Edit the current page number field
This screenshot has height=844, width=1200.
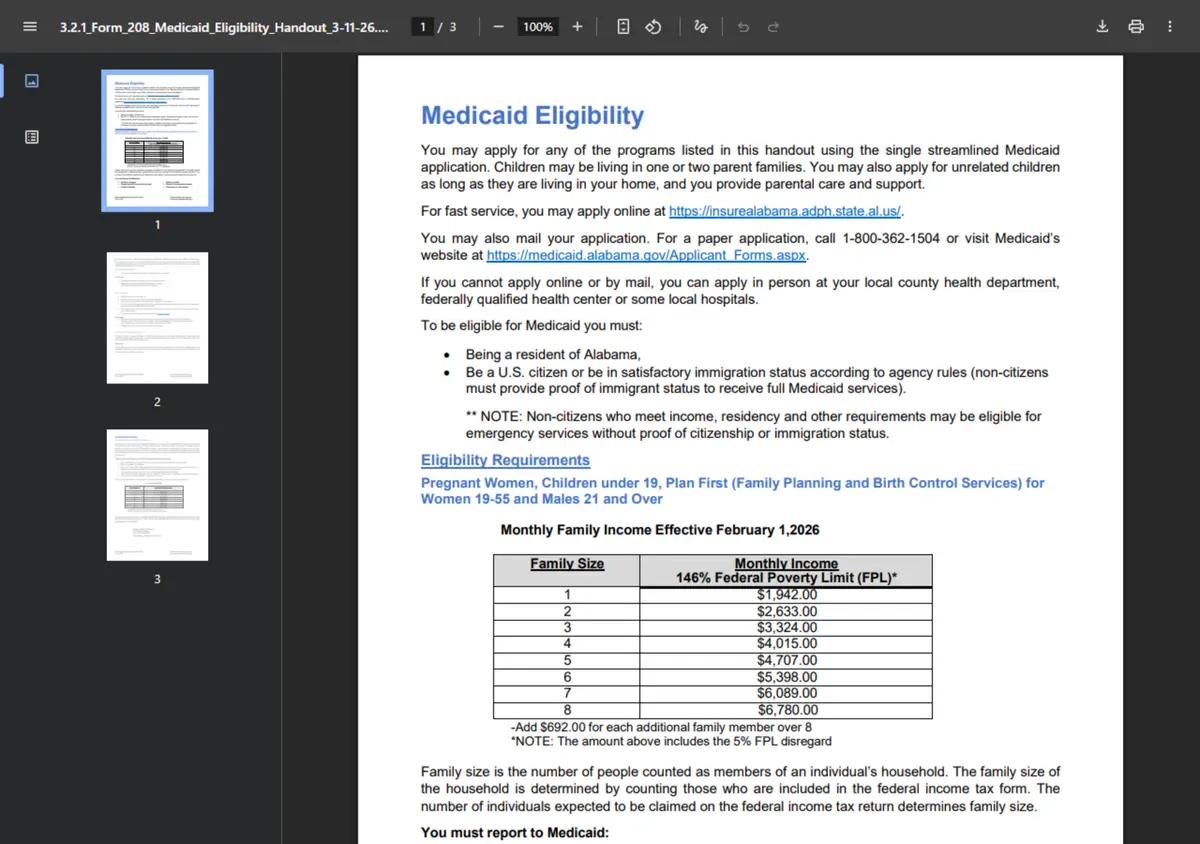coord(424,27)
